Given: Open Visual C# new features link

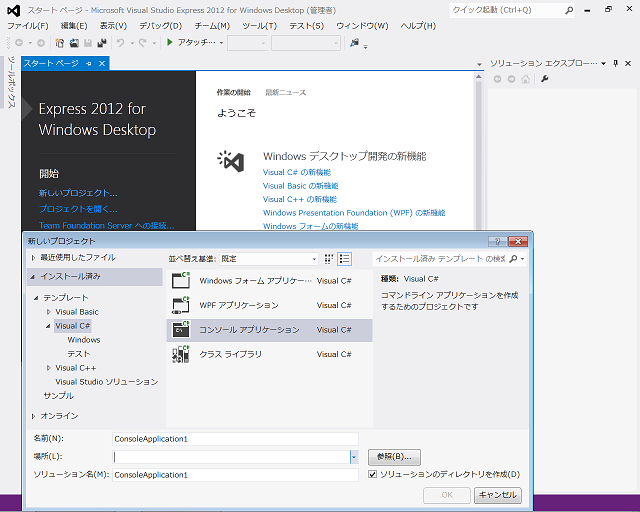Looking at the screenshot, I should coord(297,172).
